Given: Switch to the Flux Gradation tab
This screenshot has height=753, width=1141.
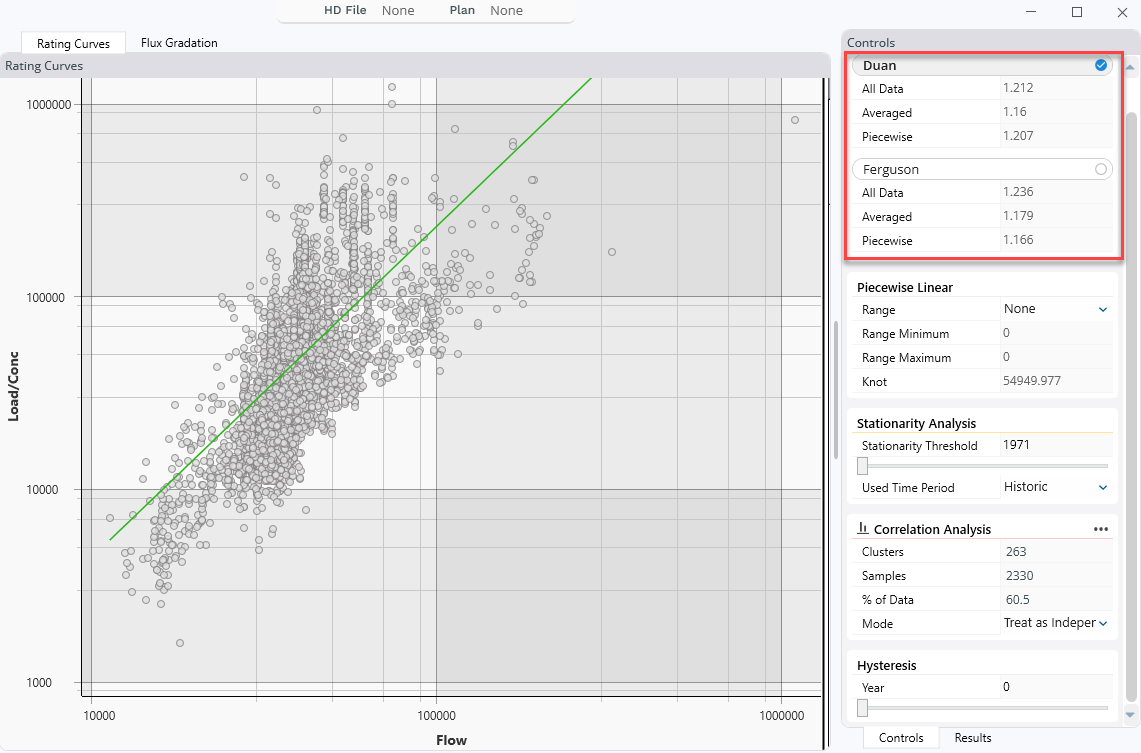Looking at the screenshot, I should [x=179, y=43].
